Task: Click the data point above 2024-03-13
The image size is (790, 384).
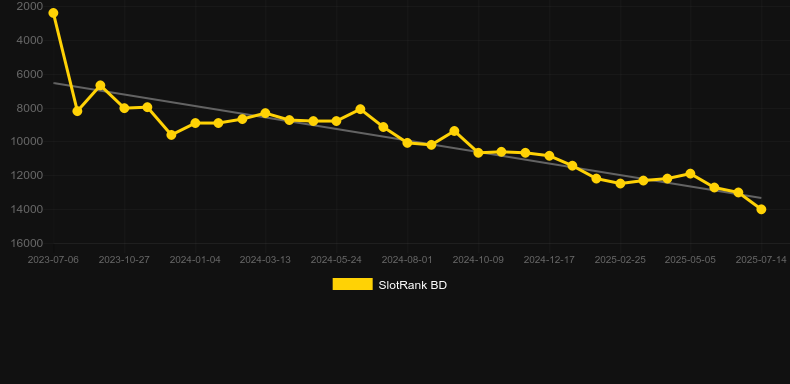Action: point(266,113)
